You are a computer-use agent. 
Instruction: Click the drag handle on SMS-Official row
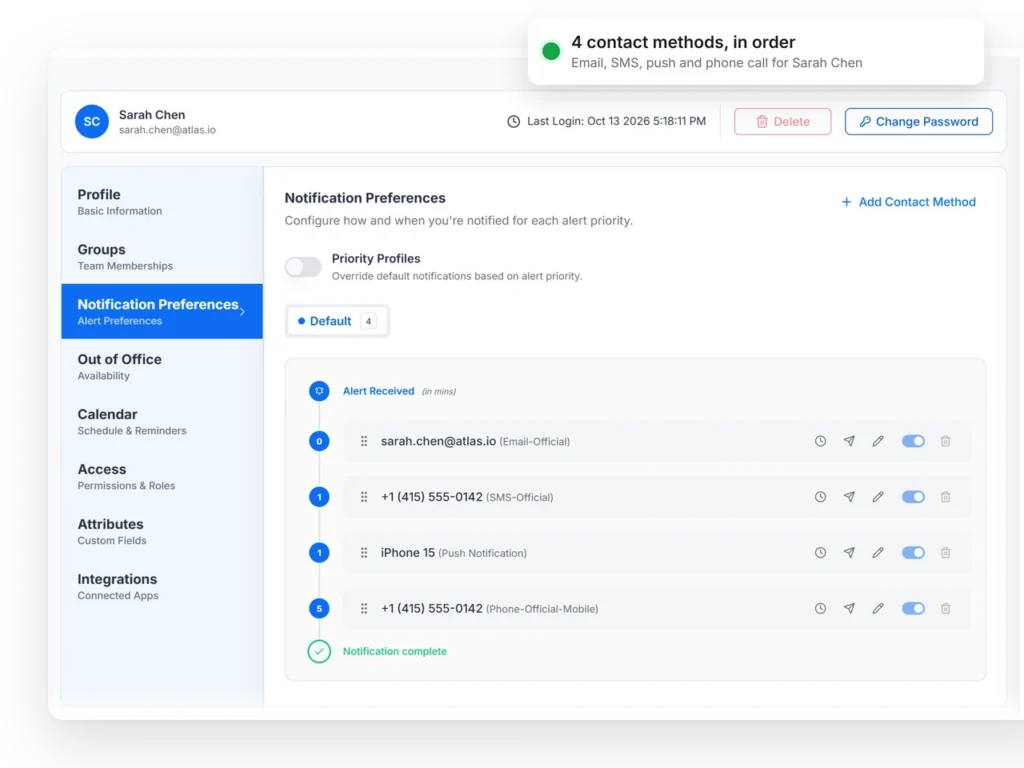click(364, 497)
